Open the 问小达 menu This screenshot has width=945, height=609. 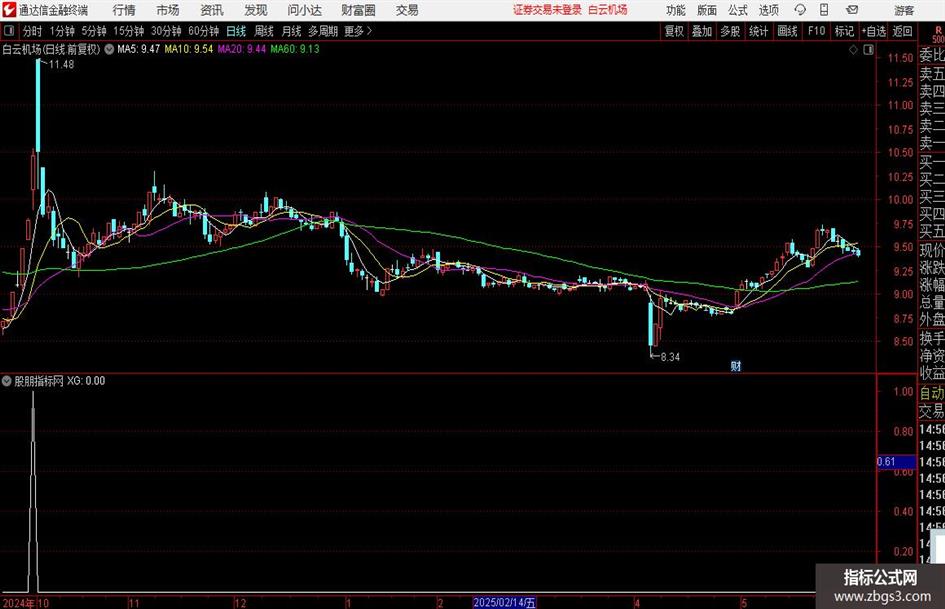coord(304,10)
